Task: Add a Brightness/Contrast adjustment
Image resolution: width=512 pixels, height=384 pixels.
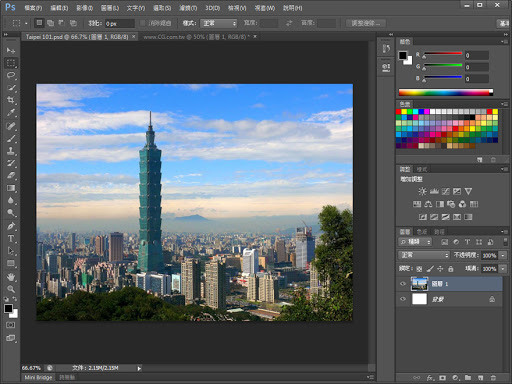Action: (422, 191)
